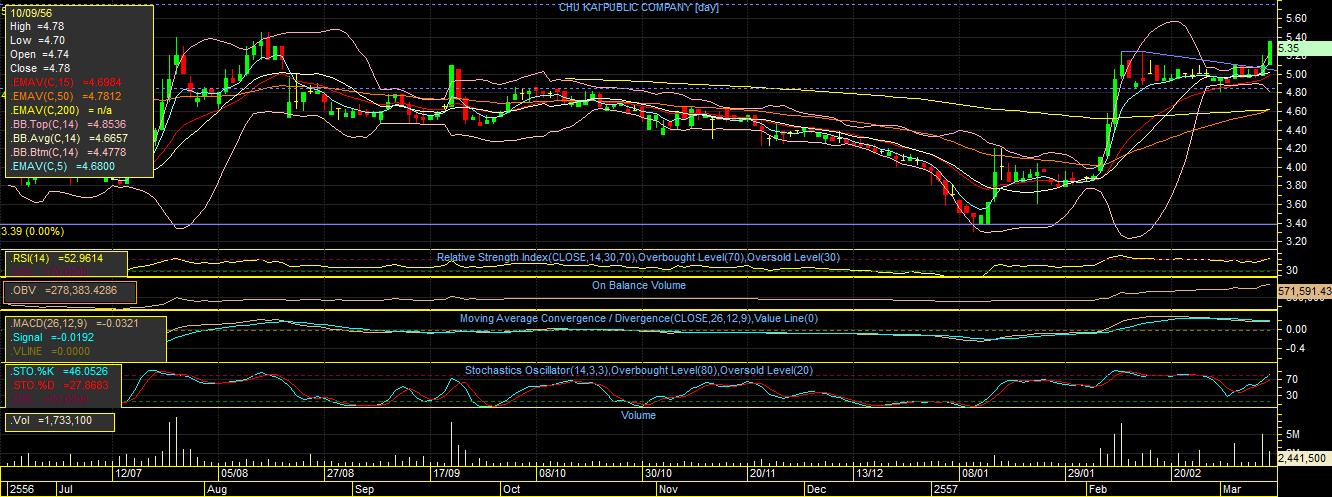Click the Mar month label
The height and width of the screenshot is (497, 1332).
tap(1232, 490)
